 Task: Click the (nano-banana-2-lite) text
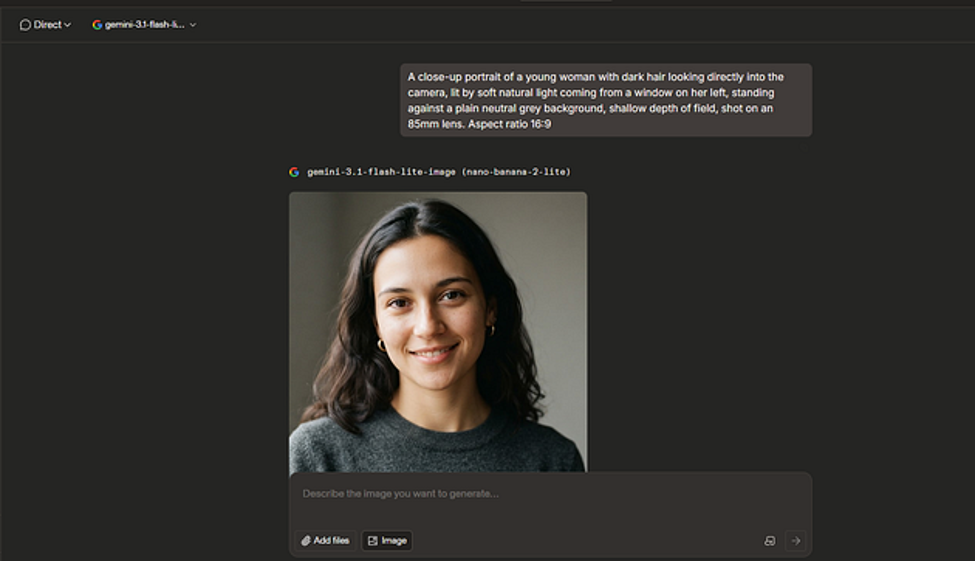point(516,172)
